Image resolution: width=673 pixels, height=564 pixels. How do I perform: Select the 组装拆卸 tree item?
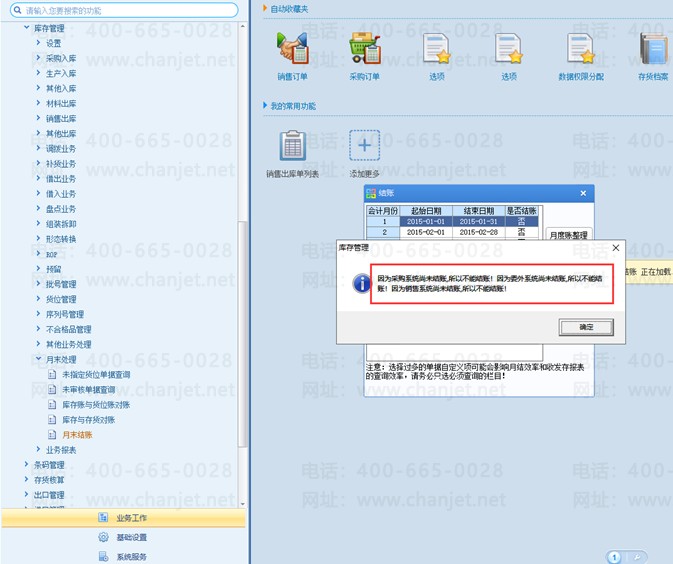point(61,224)
